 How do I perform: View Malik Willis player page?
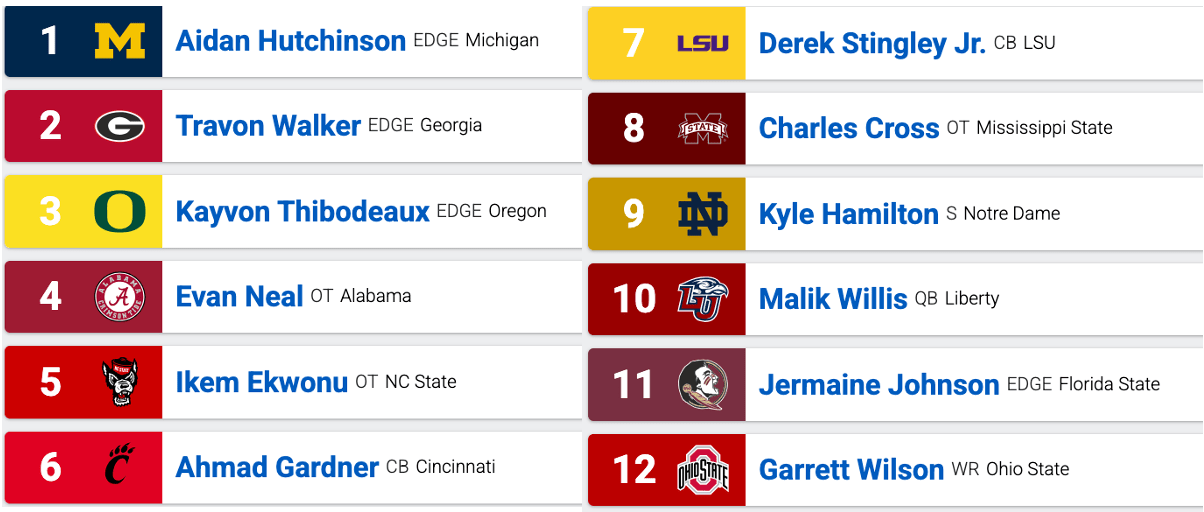click(833, 299)
